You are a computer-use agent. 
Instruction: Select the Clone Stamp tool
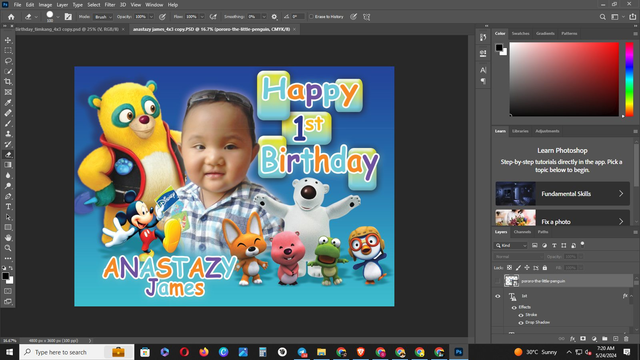(x=8, y=133)
